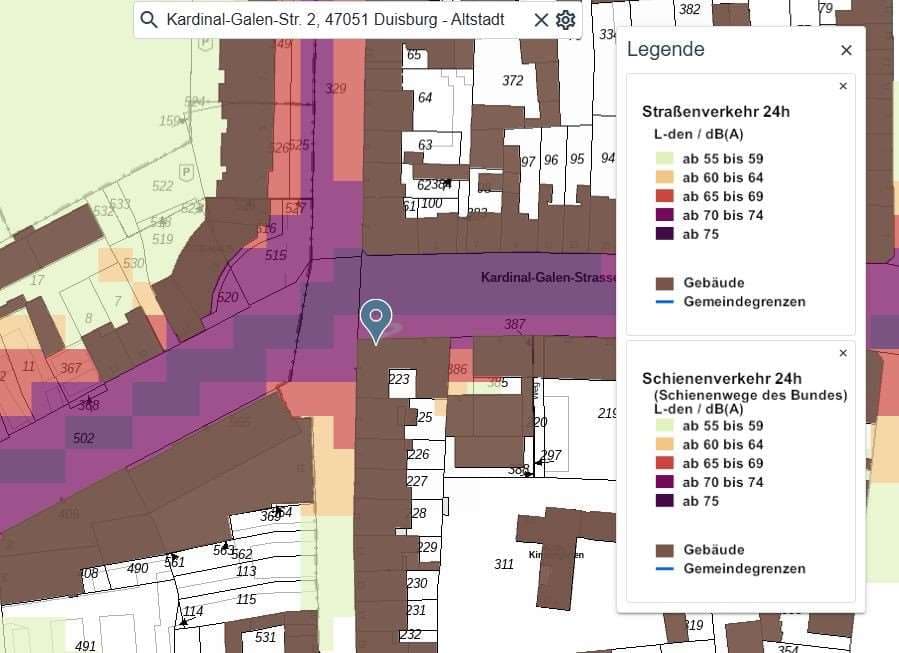Select Schienenverkehr 'ab 65 bis 69' swatch
899x653 pixels.
coord(665,463)
